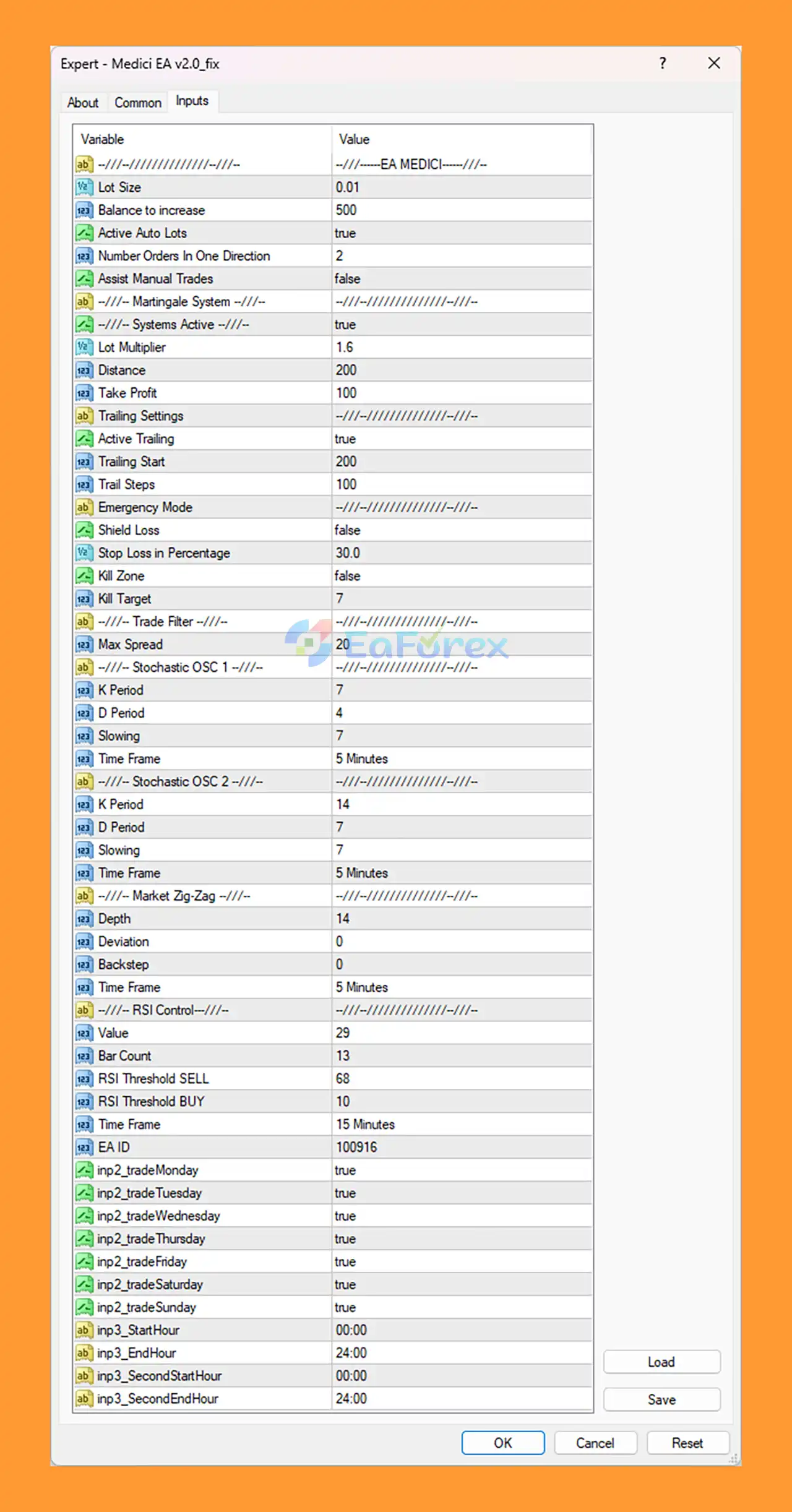Toggle the Shield Loss value

(x=461, y=530)
